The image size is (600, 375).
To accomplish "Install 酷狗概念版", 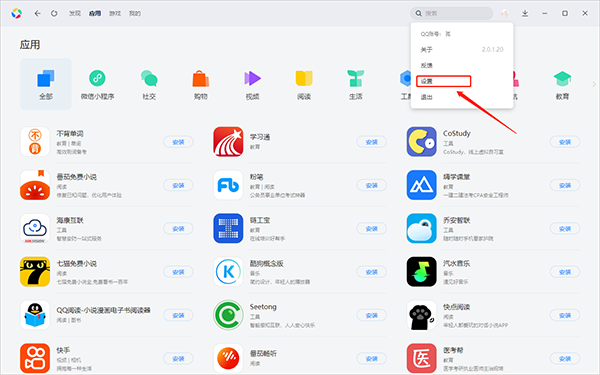I will pos(372,272).
